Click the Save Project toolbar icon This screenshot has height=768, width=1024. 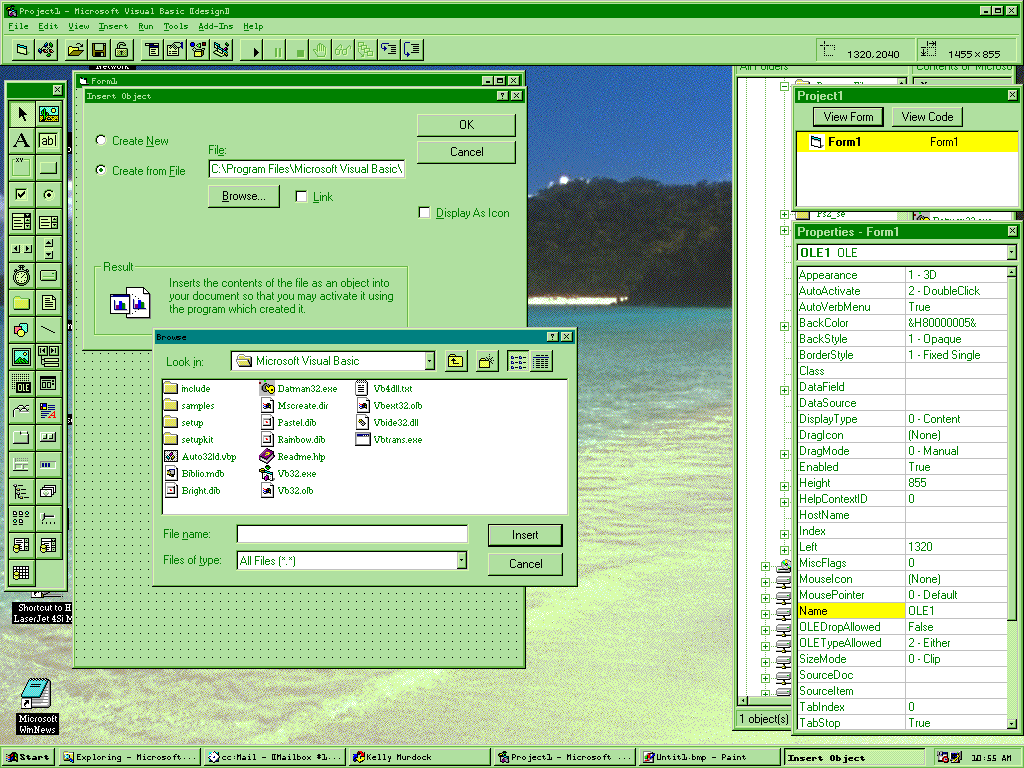[99, 50]
